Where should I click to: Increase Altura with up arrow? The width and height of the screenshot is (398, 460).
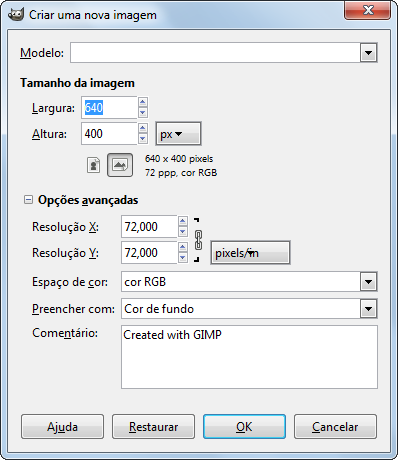(143, 128)
